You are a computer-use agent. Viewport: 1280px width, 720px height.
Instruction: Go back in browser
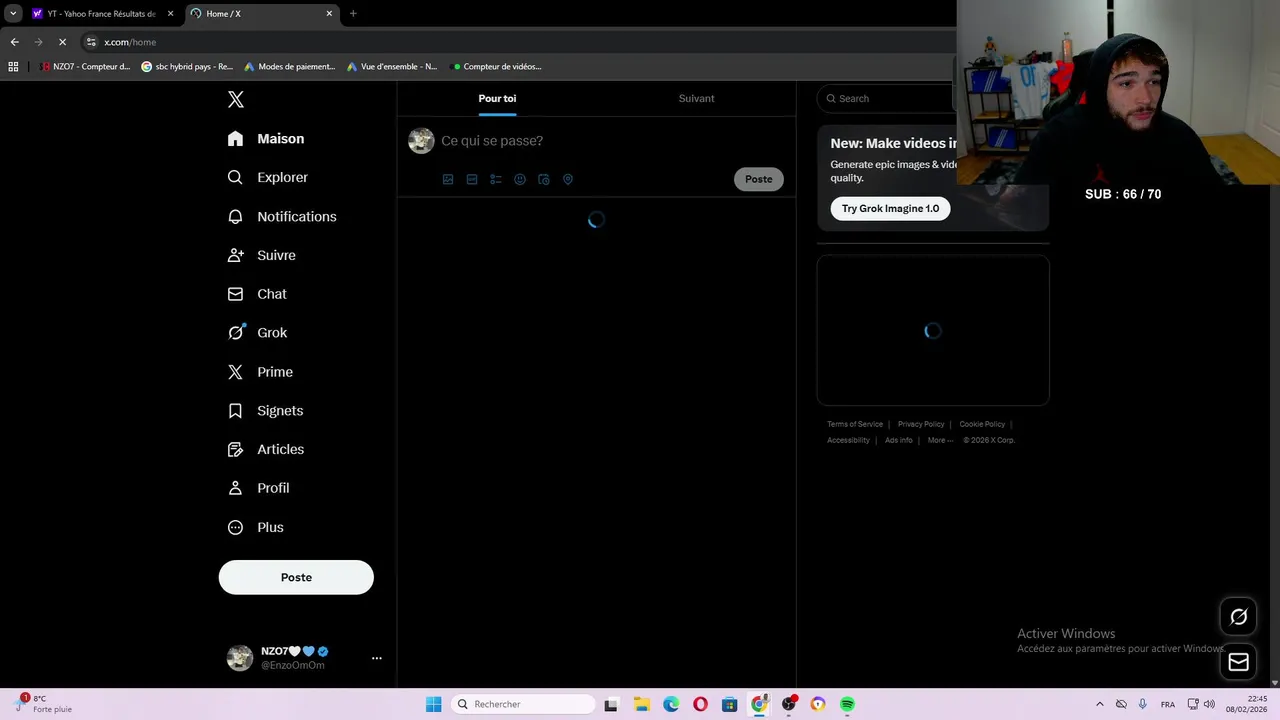click(14, 42)
